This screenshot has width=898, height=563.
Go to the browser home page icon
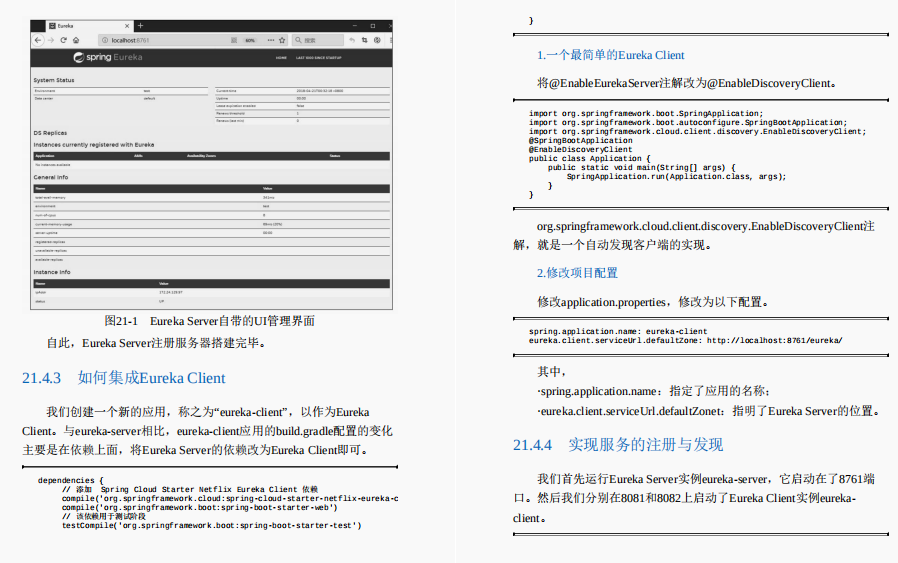tap(76, 40)
